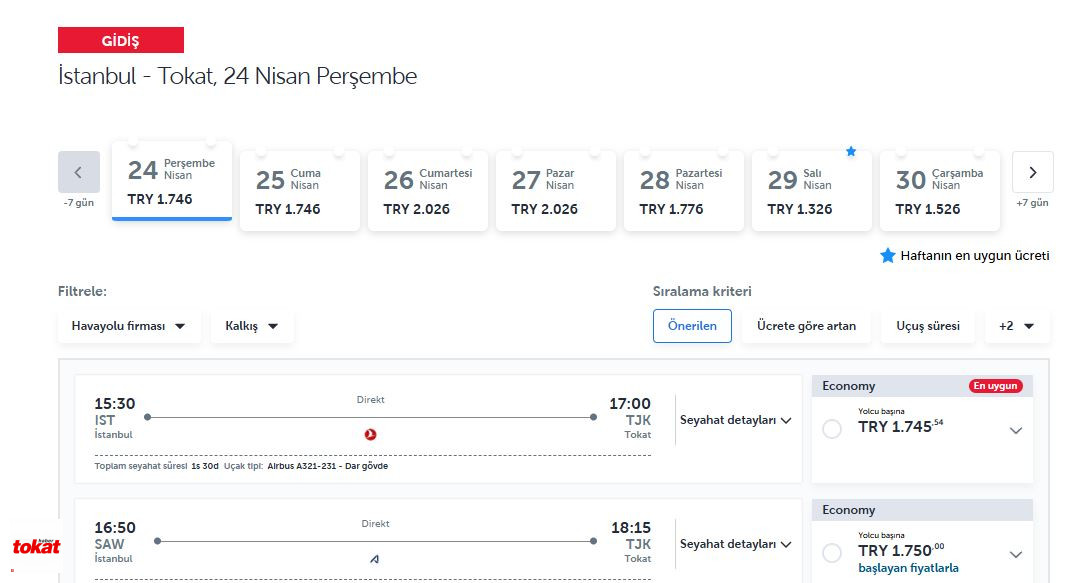Select the TRY 1.750 Economy fare radio
1074x583 pixels.
pyautogui.click(x=832, y=553)
